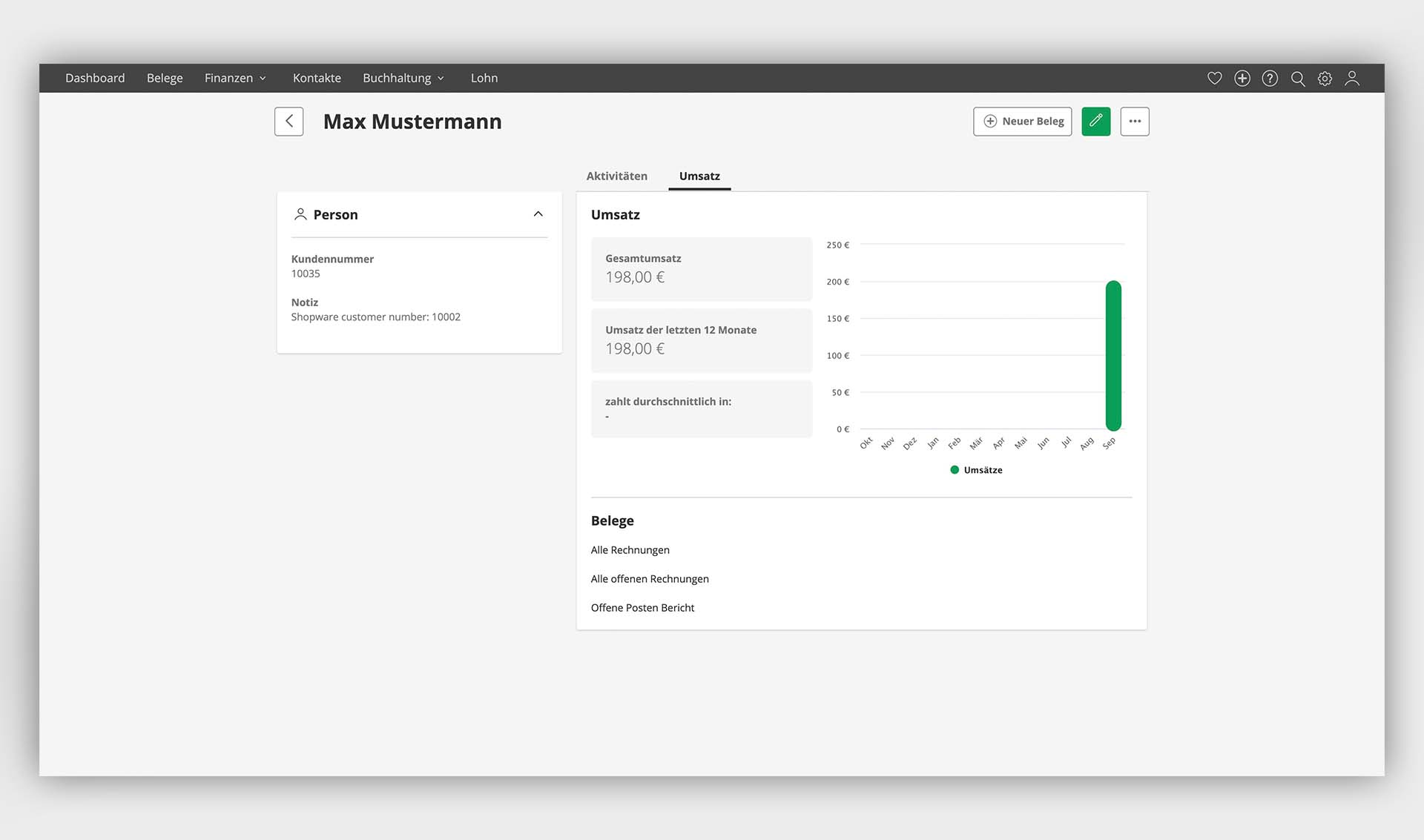Open the Lohn menu item
Image resolution: width=1424 pixels, height=840 pixels.
click(x=484, y=78)
